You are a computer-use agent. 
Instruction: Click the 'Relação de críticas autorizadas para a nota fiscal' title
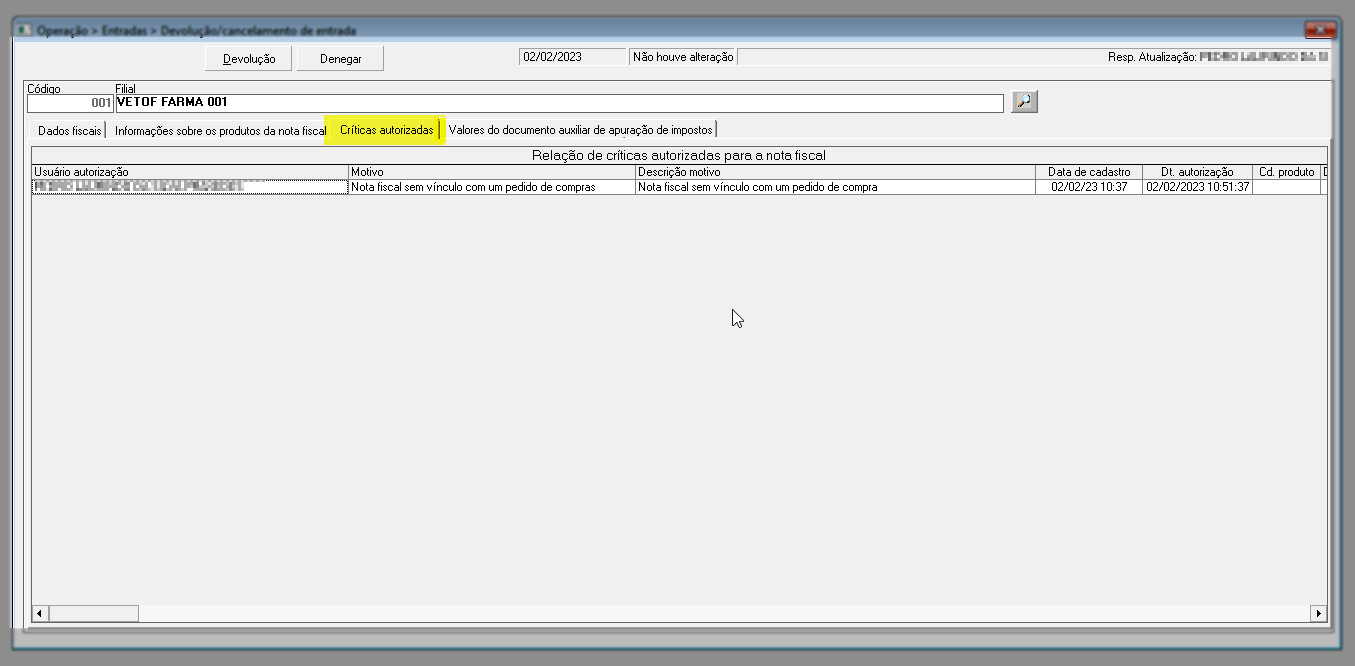[x=679, y=156]
